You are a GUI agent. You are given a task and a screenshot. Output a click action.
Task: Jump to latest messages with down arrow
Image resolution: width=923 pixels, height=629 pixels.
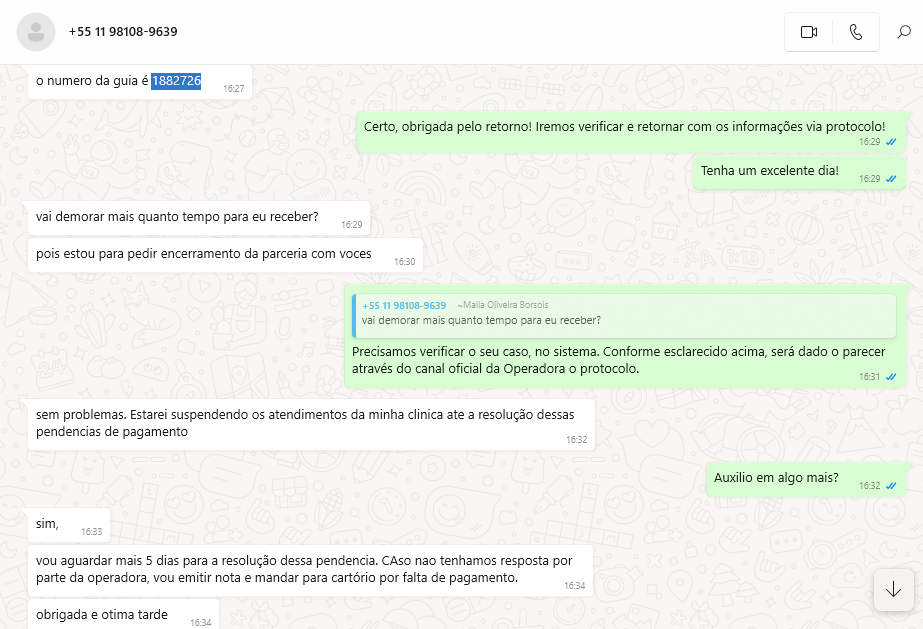coord(894,589)
